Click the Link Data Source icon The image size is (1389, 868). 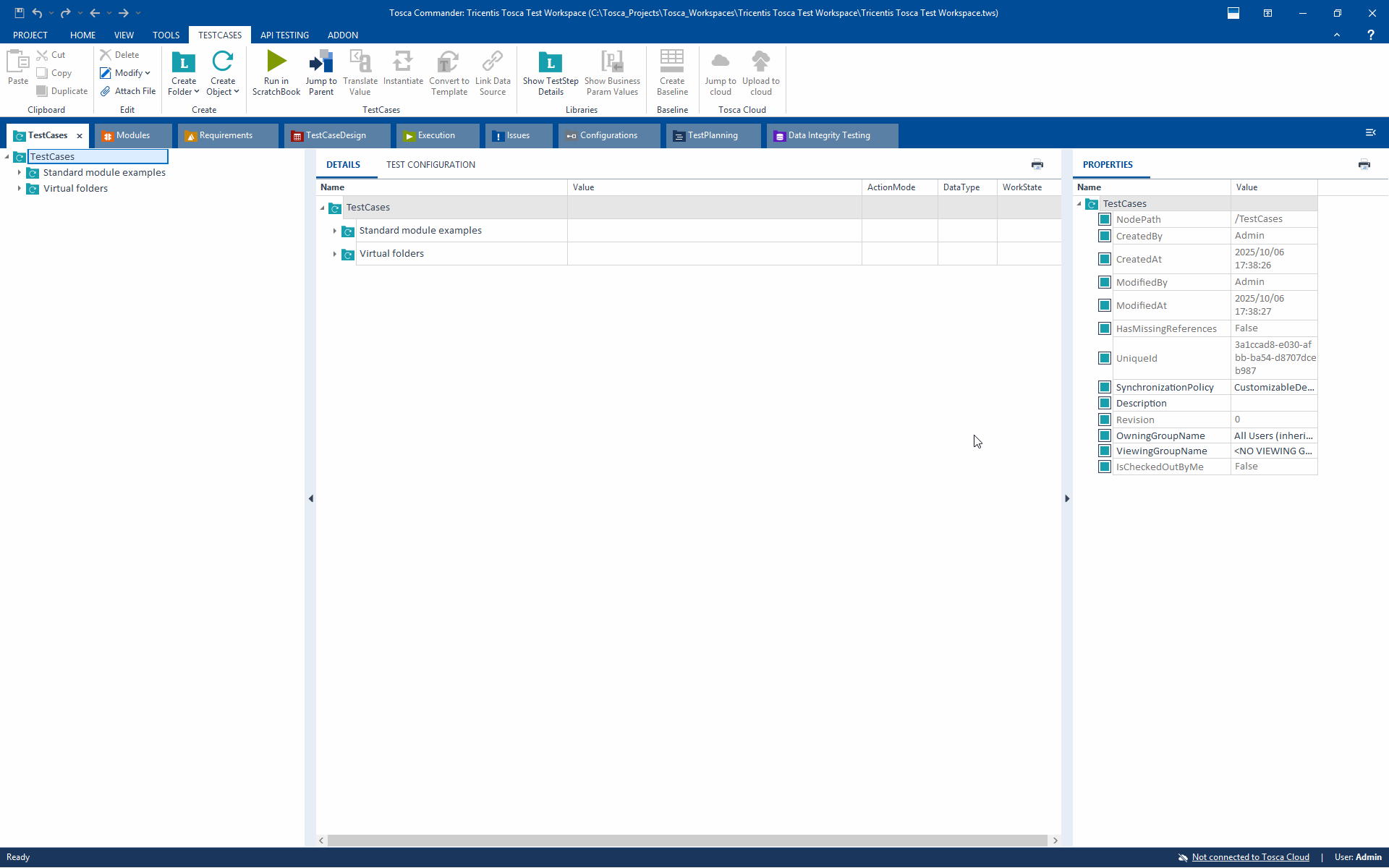492,62
